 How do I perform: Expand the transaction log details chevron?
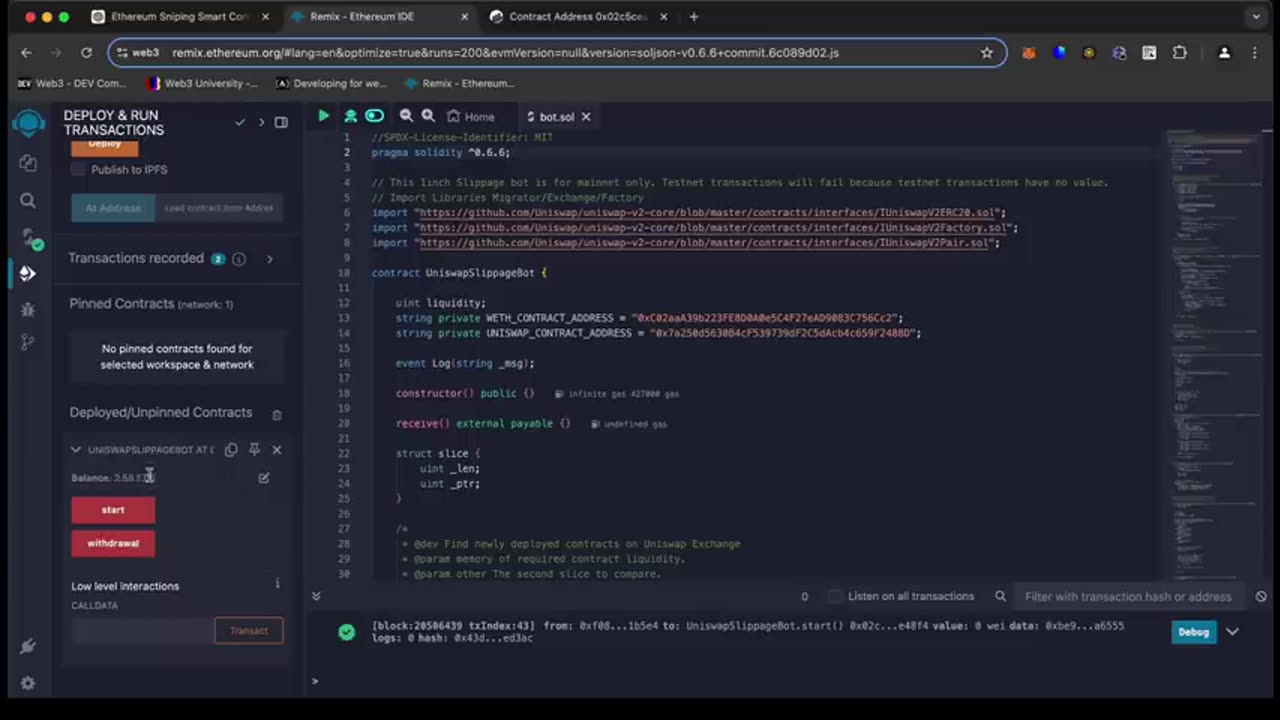(x=1233, y=632)
